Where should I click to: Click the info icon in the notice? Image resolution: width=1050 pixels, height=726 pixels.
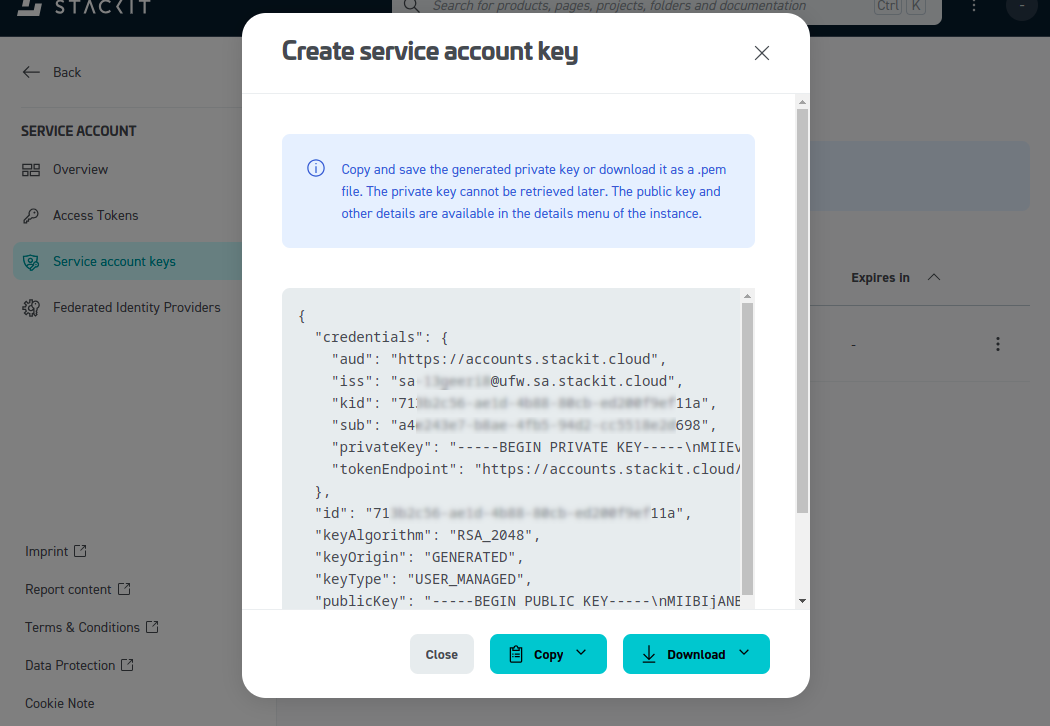(x=316, y=168)
